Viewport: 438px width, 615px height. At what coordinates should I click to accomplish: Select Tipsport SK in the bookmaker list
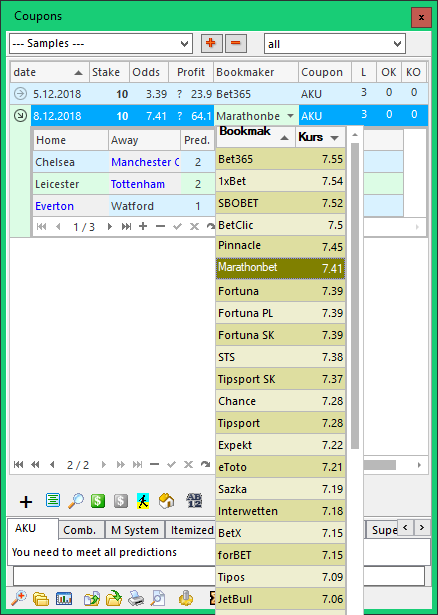click(280, 379)
